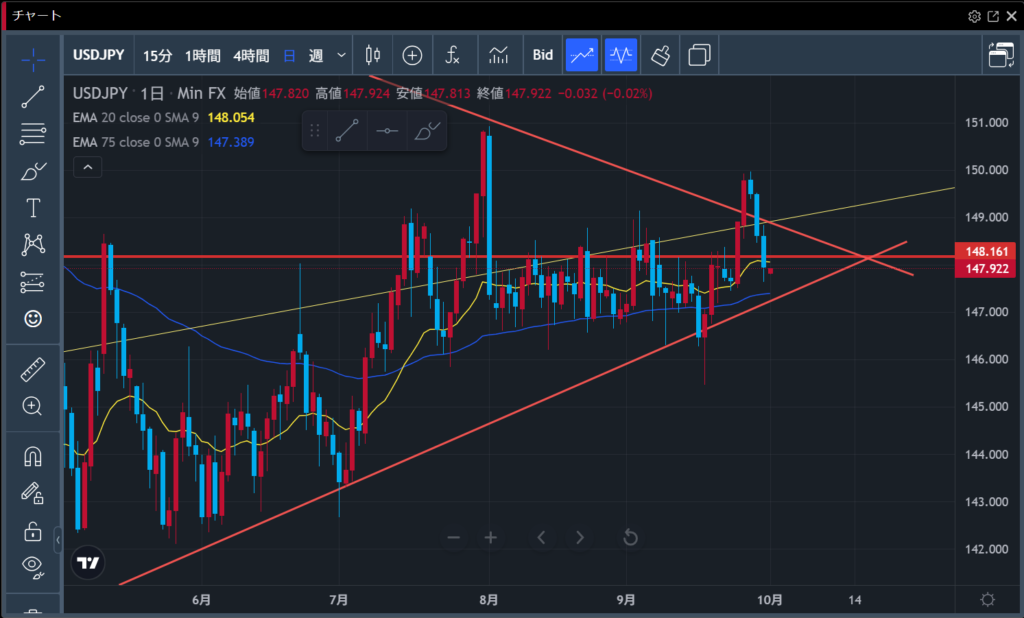
Task: Switch to the 4時間 timeframe
Action: [250, 55]
